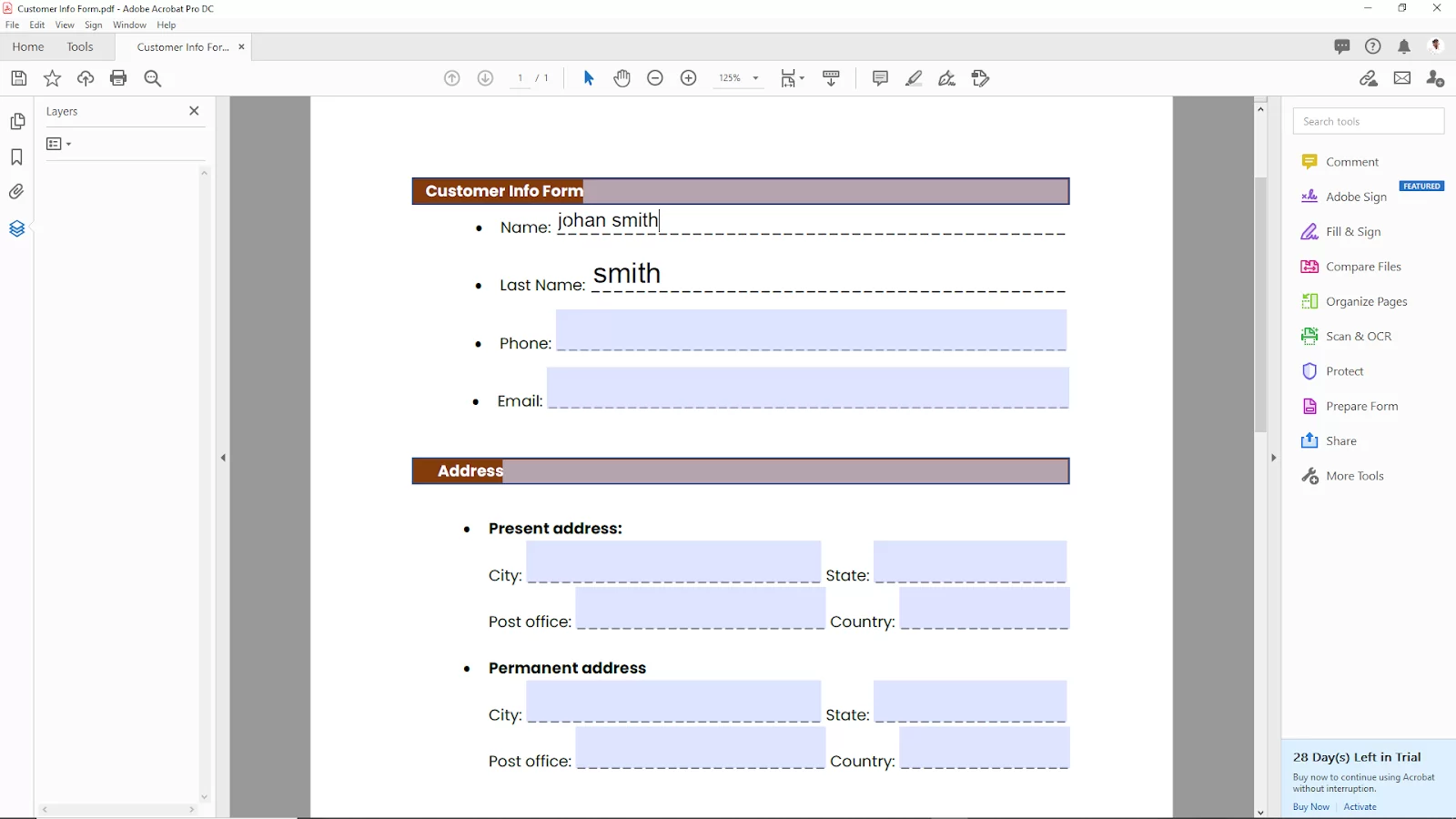Image resolution: width=1456 pixels, height=819 pixels.
Task: Open the Protect tool
Action: pos(1332,371)
